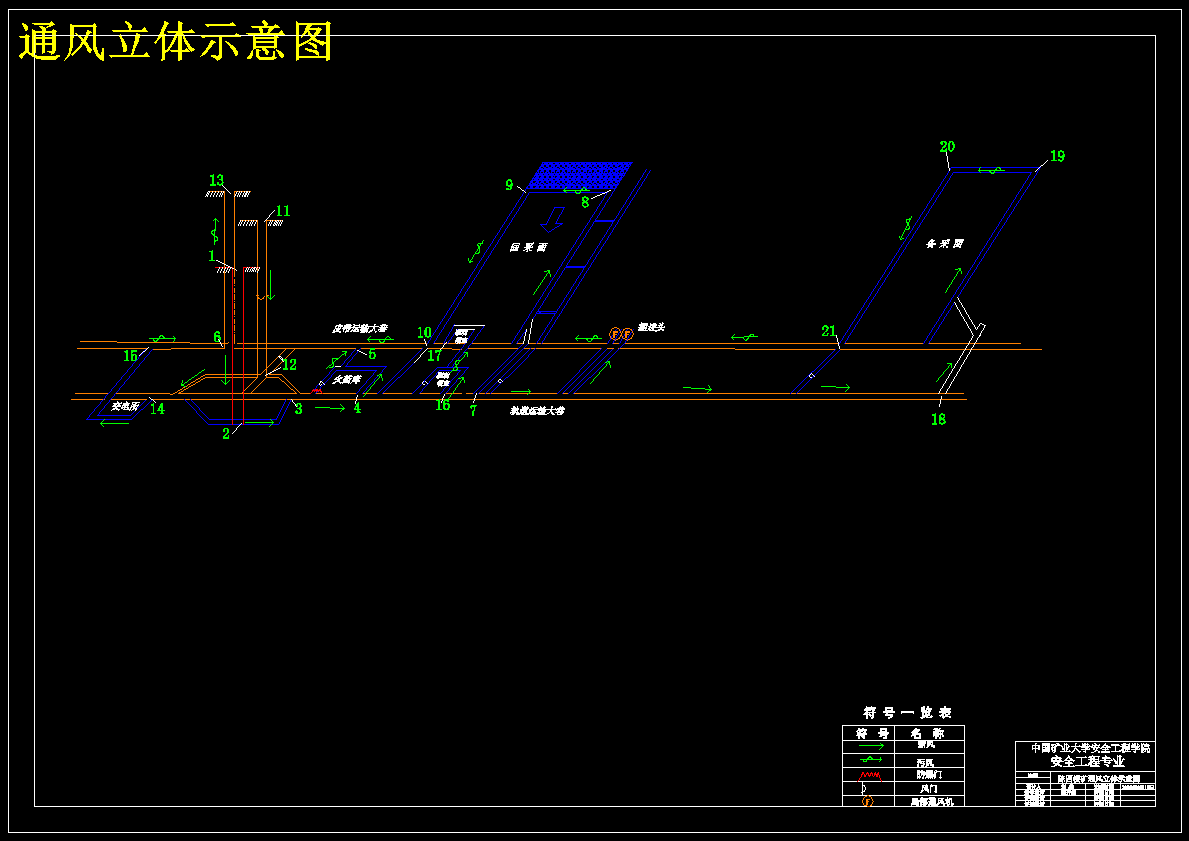Click the 变电所 substation label

point(125,406)
